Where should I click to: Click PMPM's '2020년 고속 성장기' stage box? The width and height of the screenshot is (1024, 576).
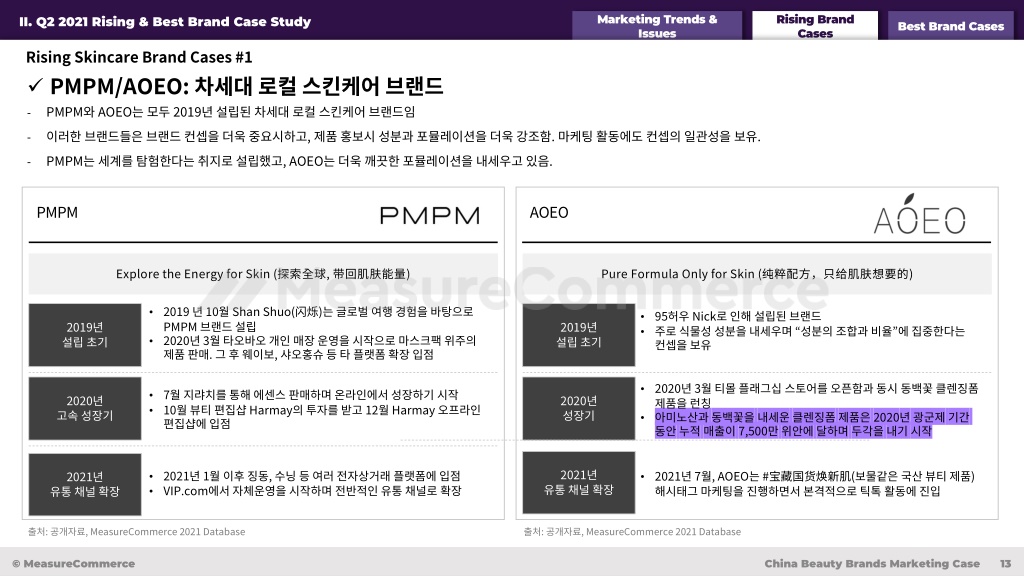tap(85, 408)
